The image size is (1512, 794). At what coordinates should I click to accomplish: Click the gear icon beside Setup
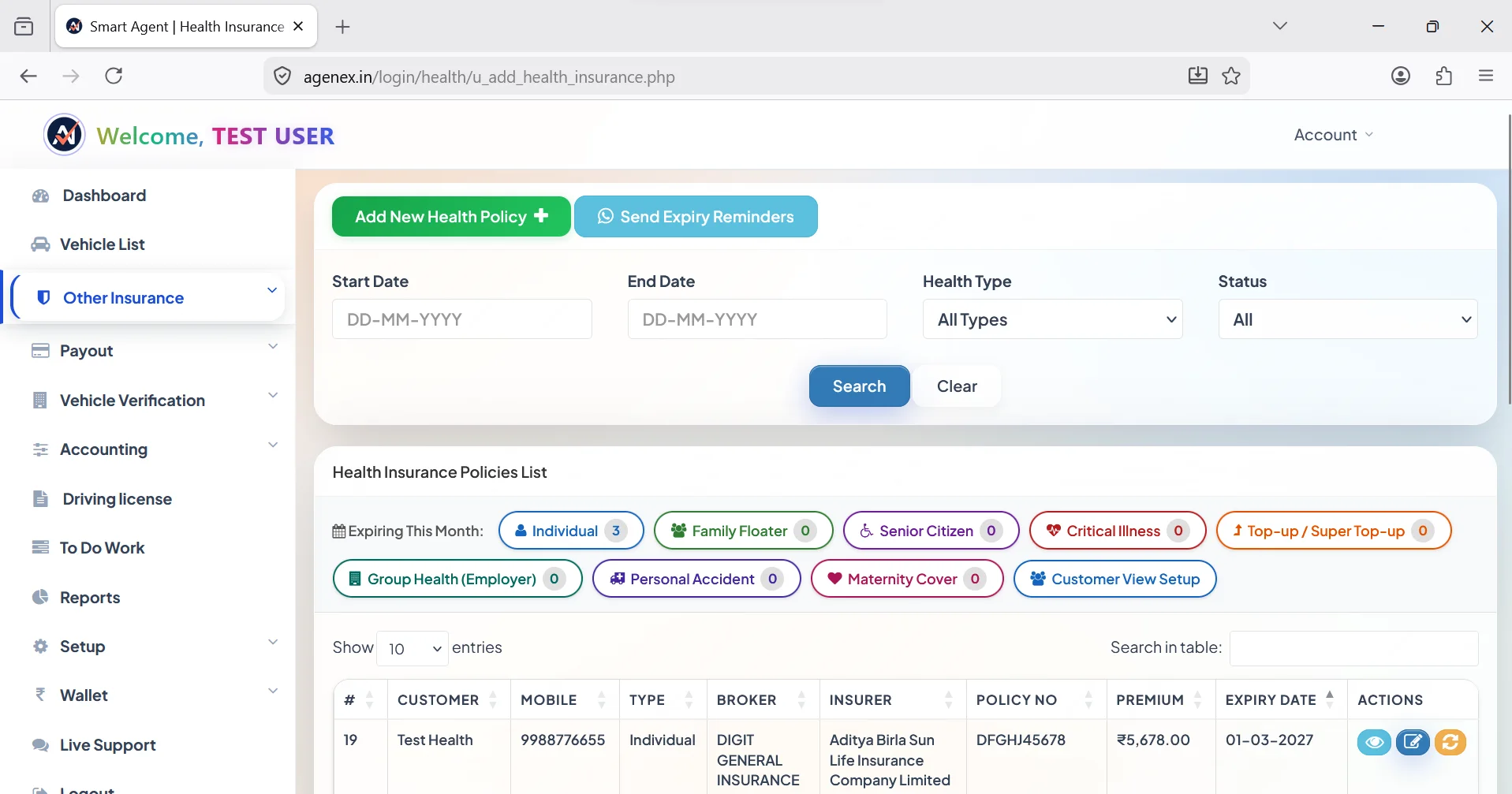[x=40, y=646]
